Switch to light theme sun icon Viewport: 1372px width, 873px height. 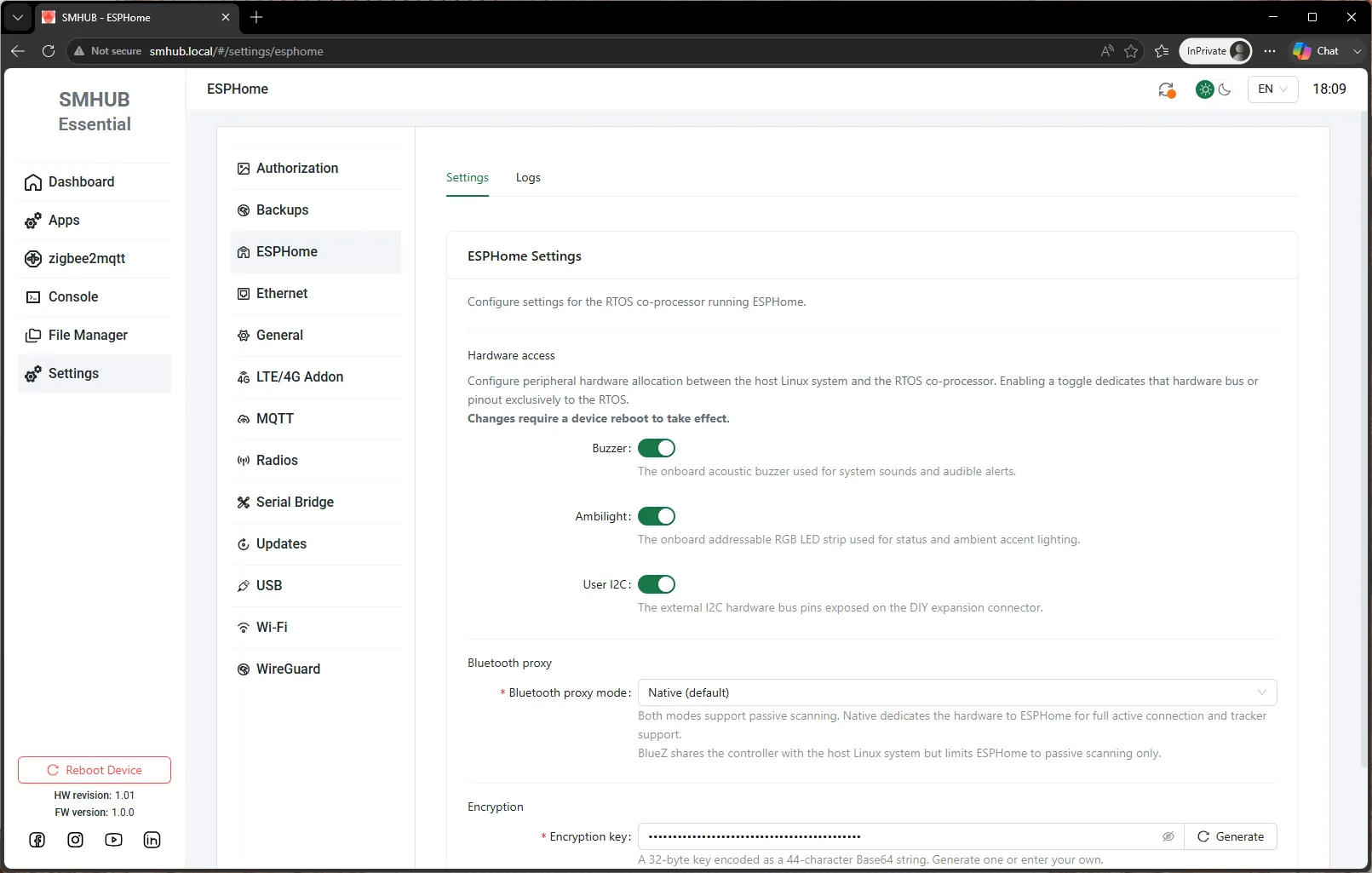coord(1205,89)
